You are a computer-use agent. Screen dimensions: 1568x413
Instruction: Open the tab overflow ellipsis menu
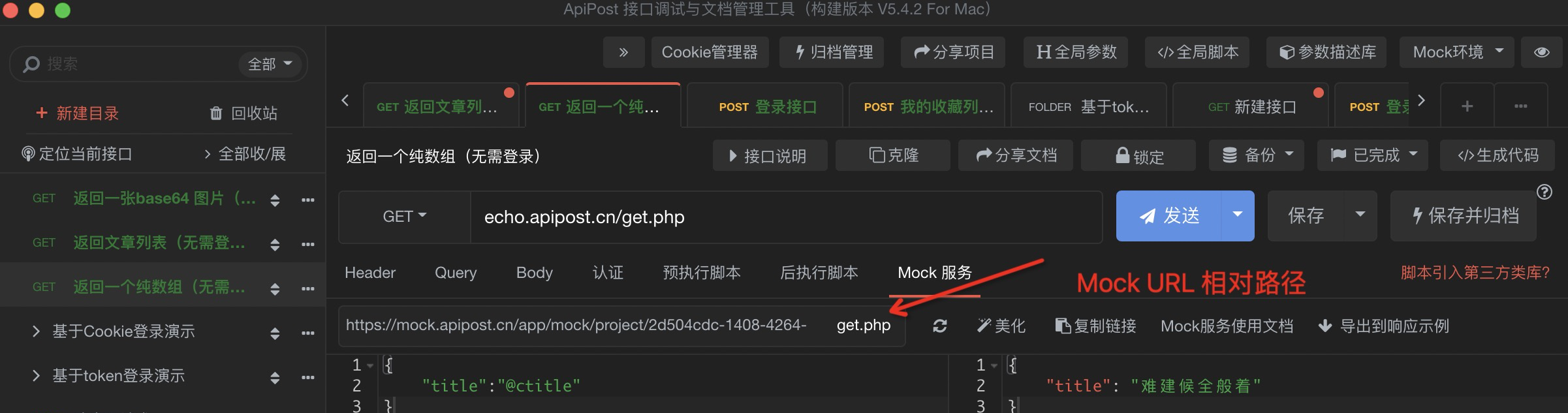click(x=1520, y=106)
